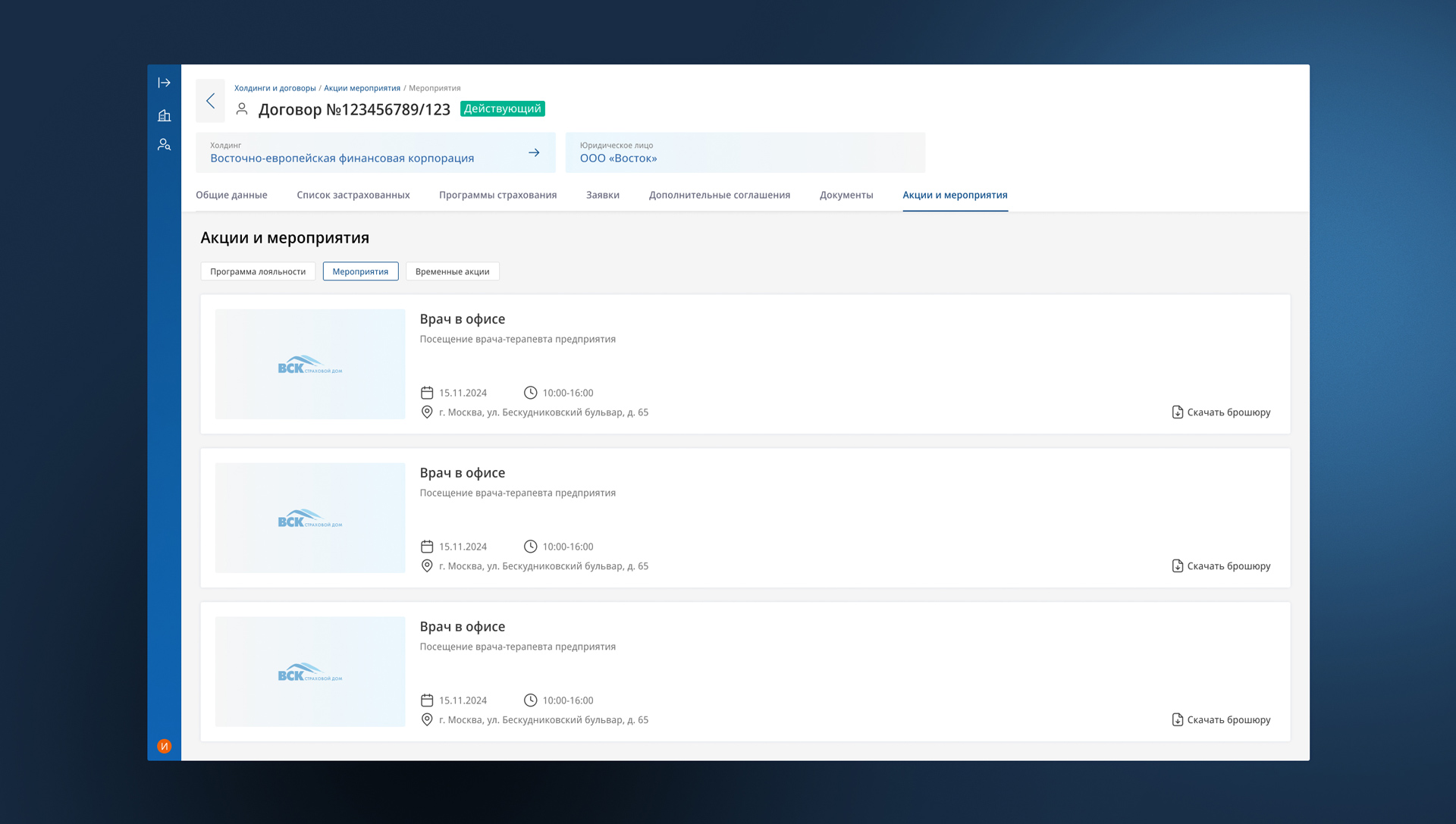
Task: Select the Программа лояльности filter chip
Action: pos(258,271)
